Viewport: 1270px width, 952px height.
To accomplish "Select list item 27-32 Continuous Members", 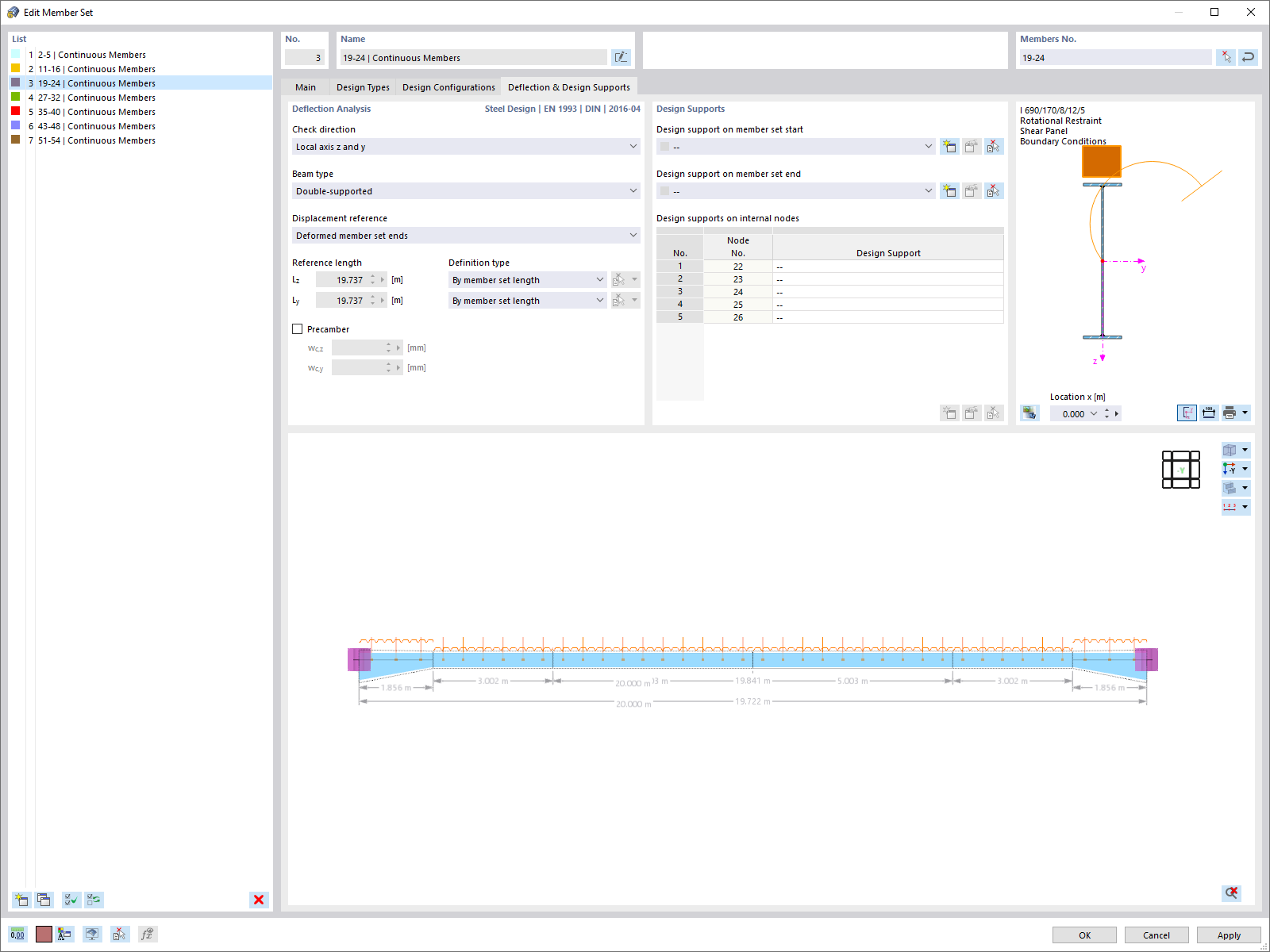I will pos(140,98).
